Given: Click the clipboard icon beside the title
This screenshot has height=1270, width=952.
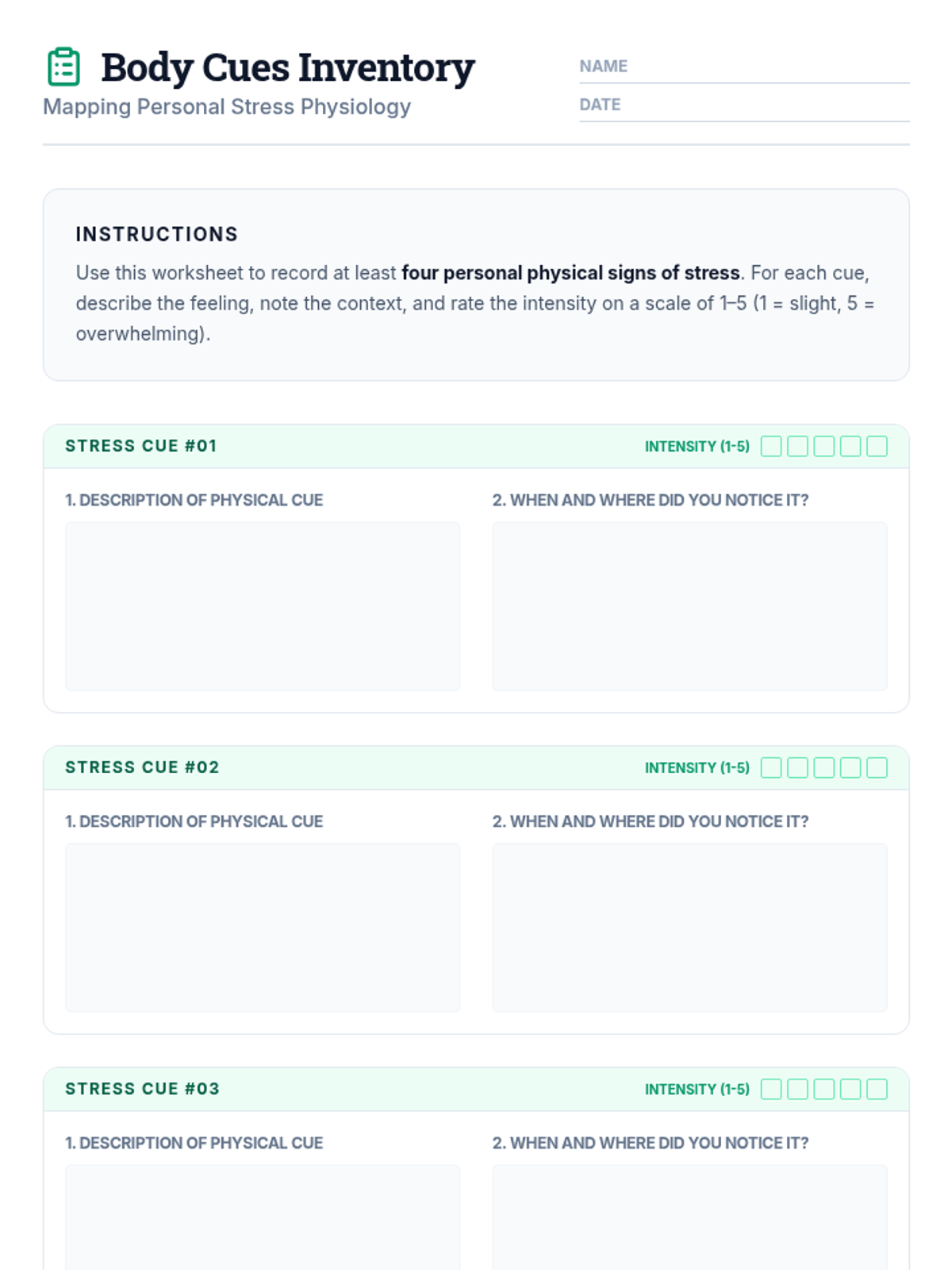Looking at the screenshot, I should (x=63, y=67).
